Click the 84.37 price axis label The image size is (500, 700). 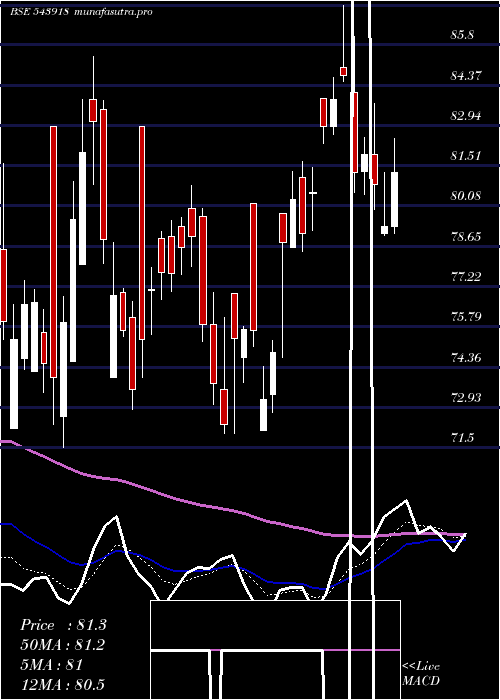pos(466,75)
